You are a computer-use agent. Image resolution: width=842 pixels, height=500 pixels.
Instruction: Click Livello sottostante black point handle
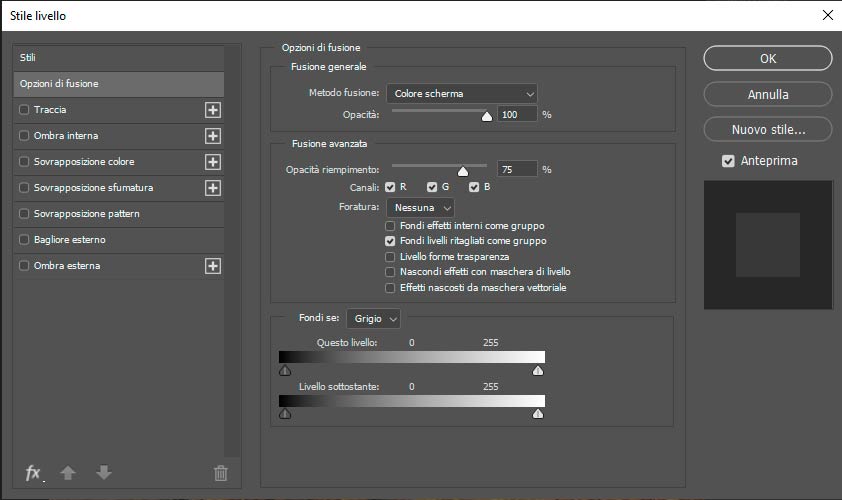coord(285,414)
